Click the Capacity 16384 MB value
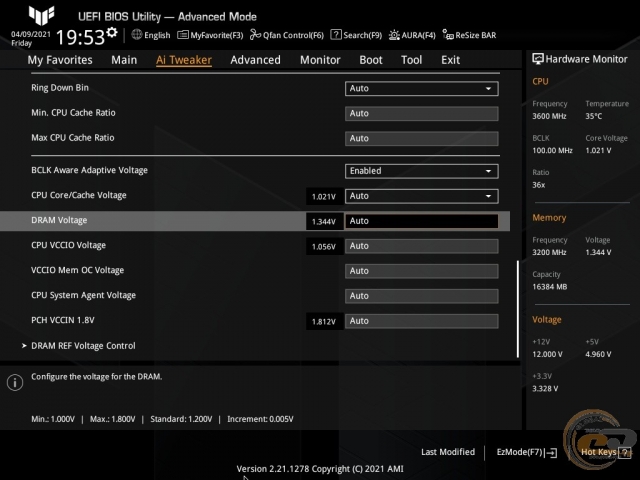This screenshot has width=640, height=480. [x=549, y=287]
